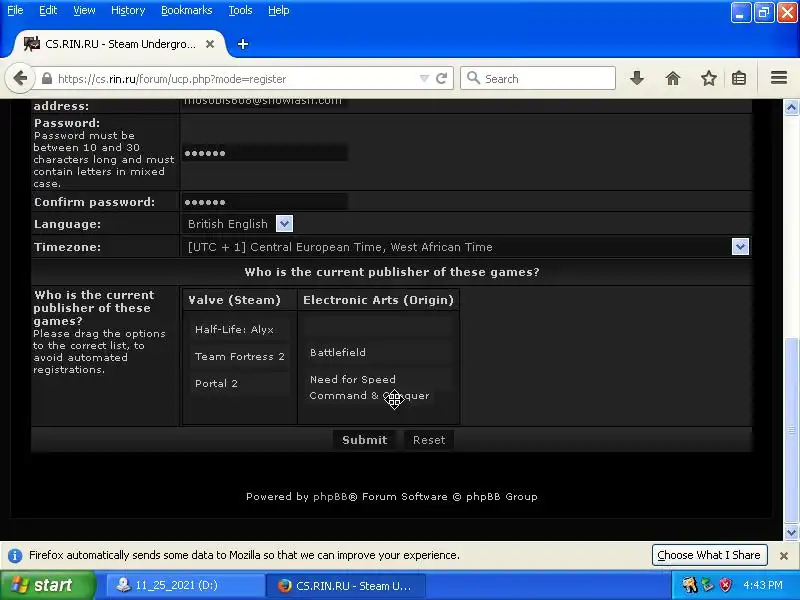Open a new tab with plus icon
800x600 pixels.
(x=243, y=44)
